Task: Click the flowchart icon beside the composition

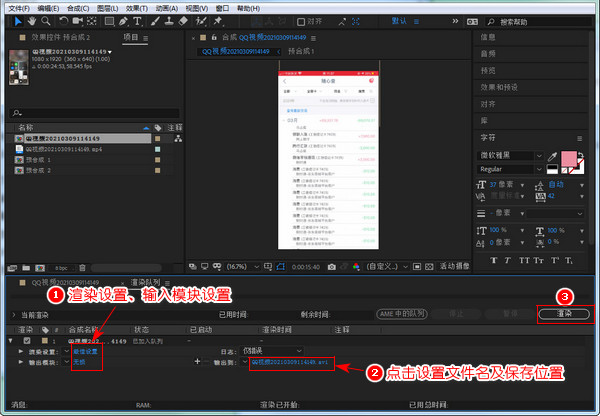Action: (x=178, y=139)
